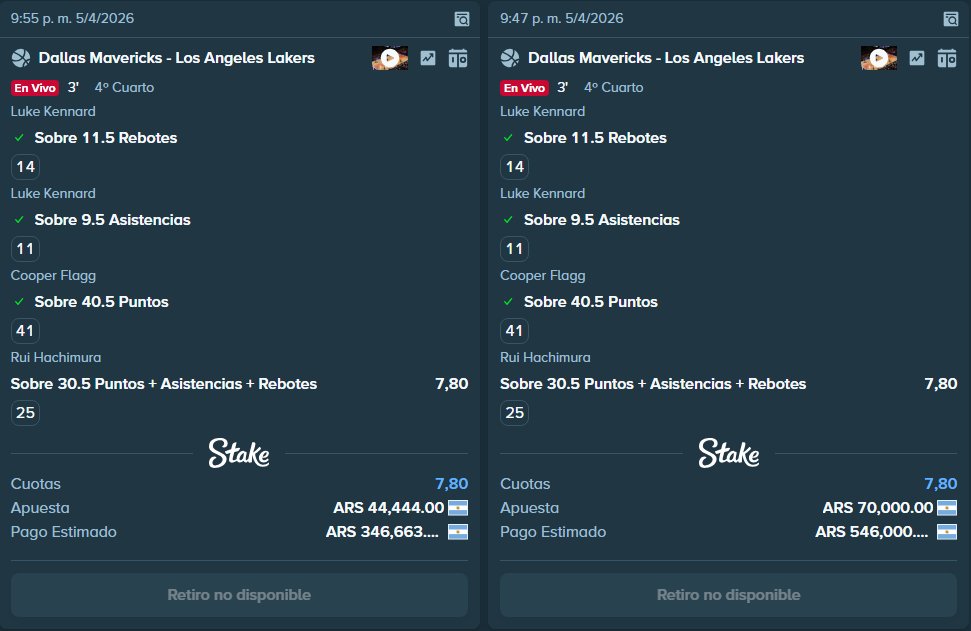
Task: Click basketball icon on 9:47 p. m. slip
Action: coord(510,58)
